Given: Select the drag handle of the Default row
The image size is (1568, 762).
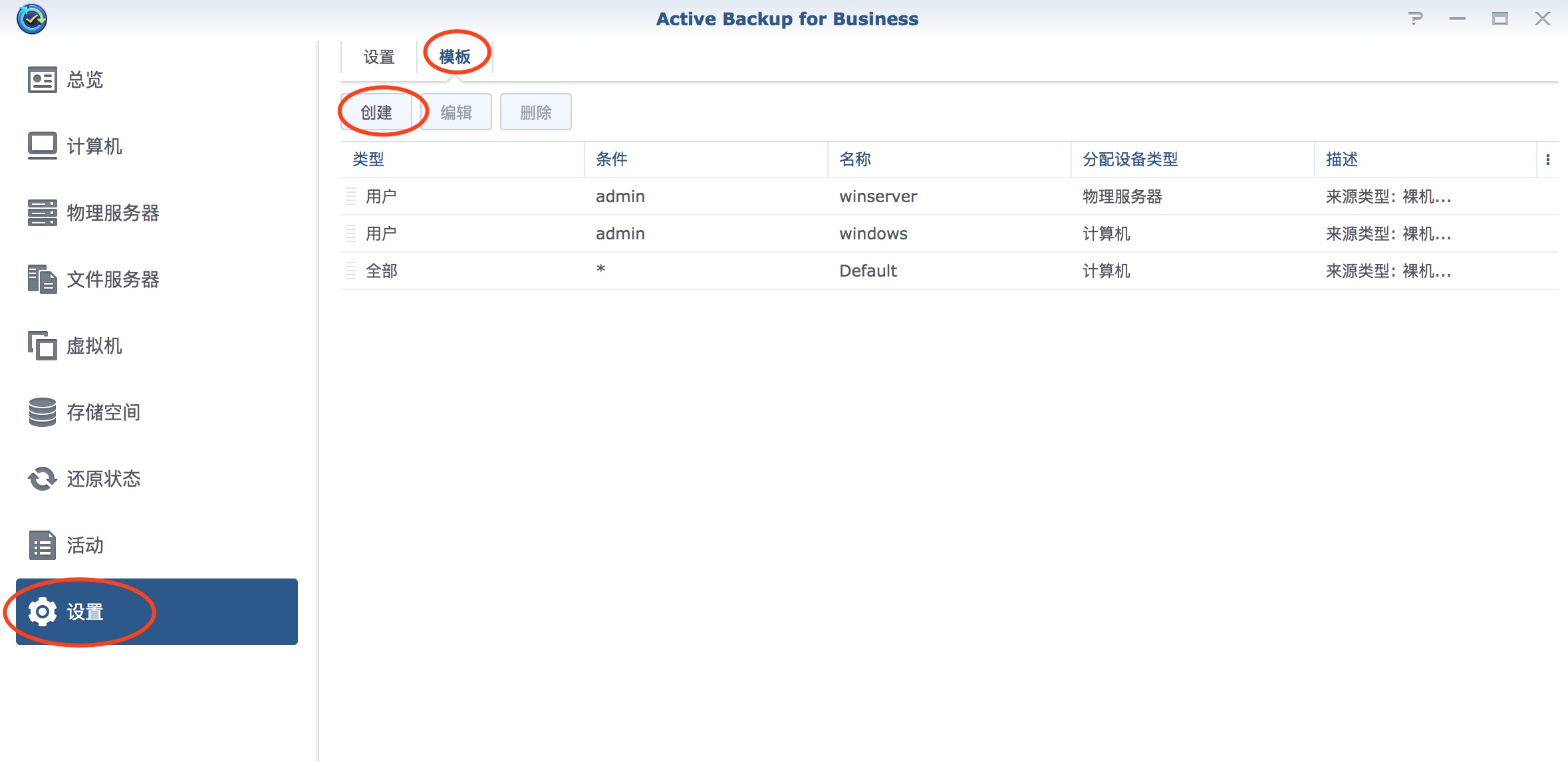Looking at the screenshot, I should click(351, 271).
